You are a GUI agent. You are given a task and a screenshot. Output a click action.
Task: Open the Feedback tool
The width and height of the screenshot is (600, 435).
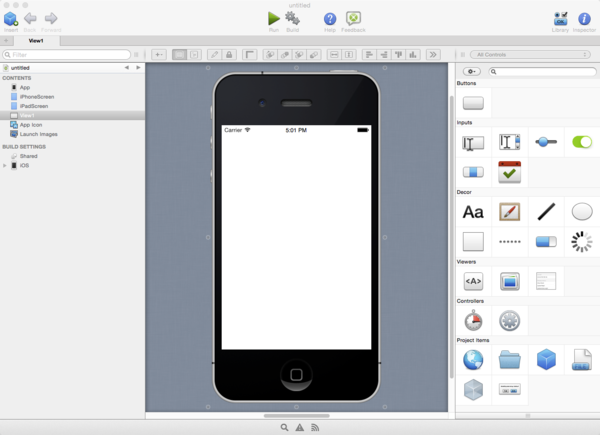click(x=353, y=18)
